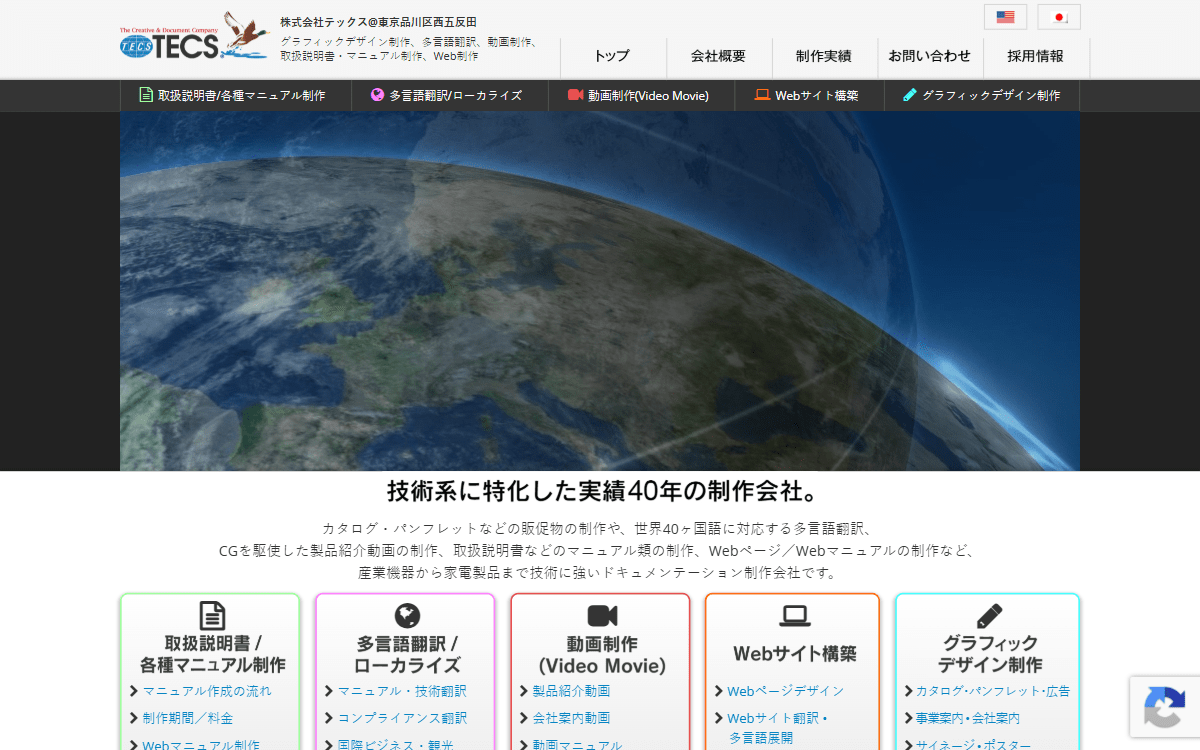
Task: Click 事業案内・会社案内 link
Action: [968, 718]
